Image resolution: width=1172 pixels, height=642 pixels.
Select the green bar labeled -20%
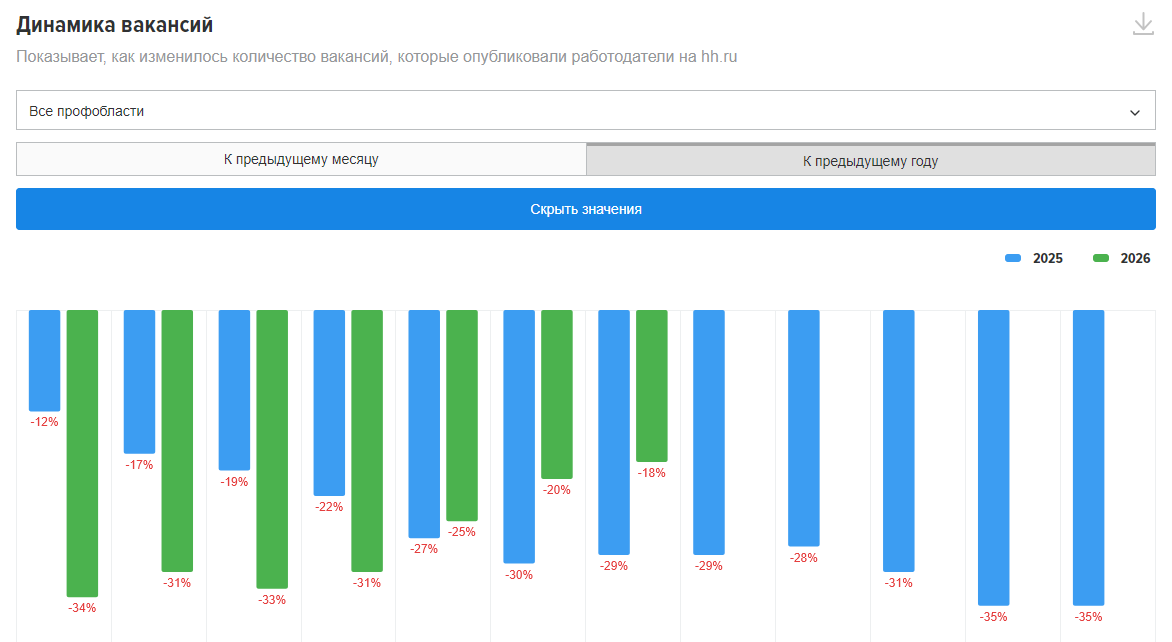point(557,394)
